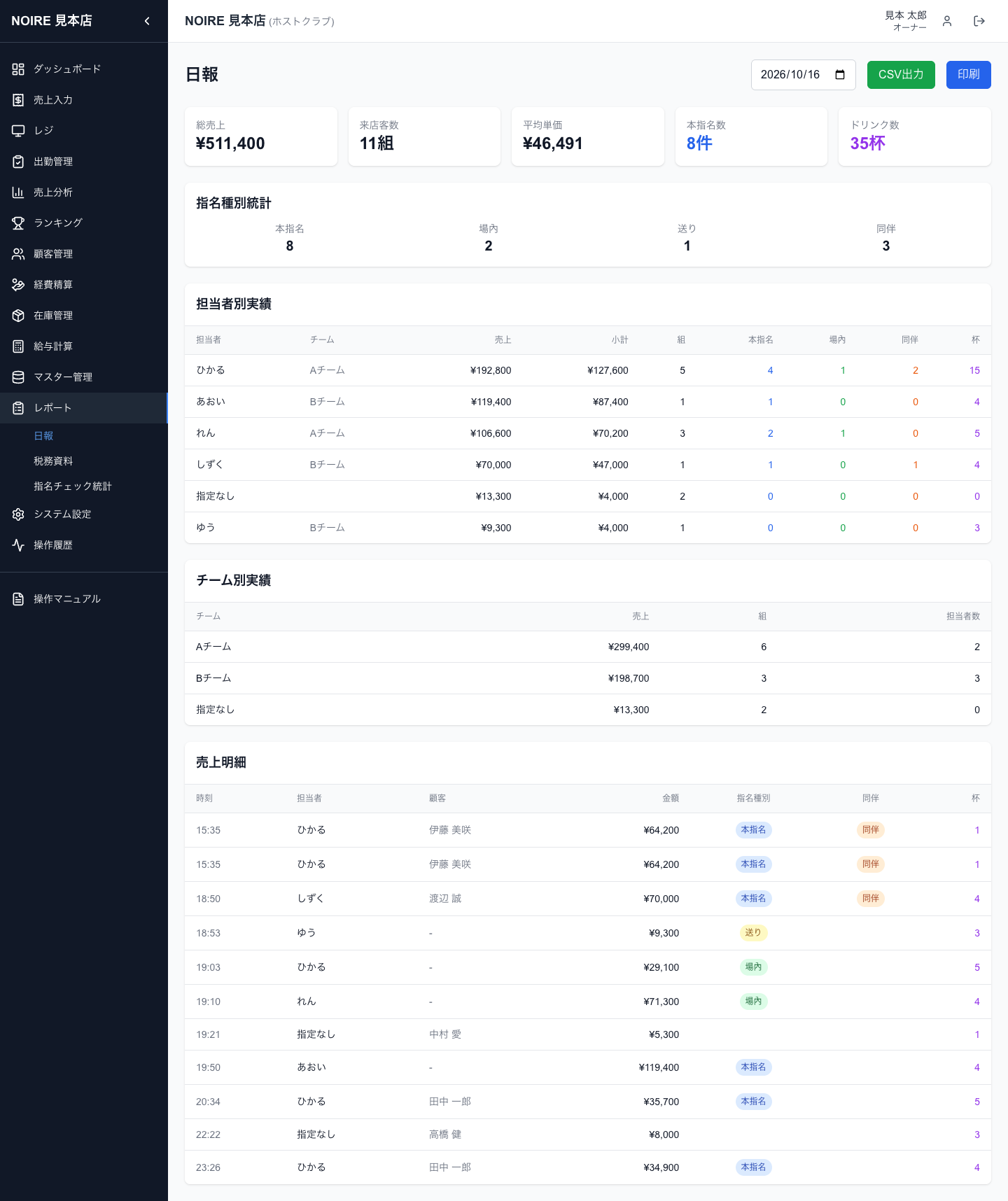Click the 渡辺 誠 customer name

tap(445, 899)
